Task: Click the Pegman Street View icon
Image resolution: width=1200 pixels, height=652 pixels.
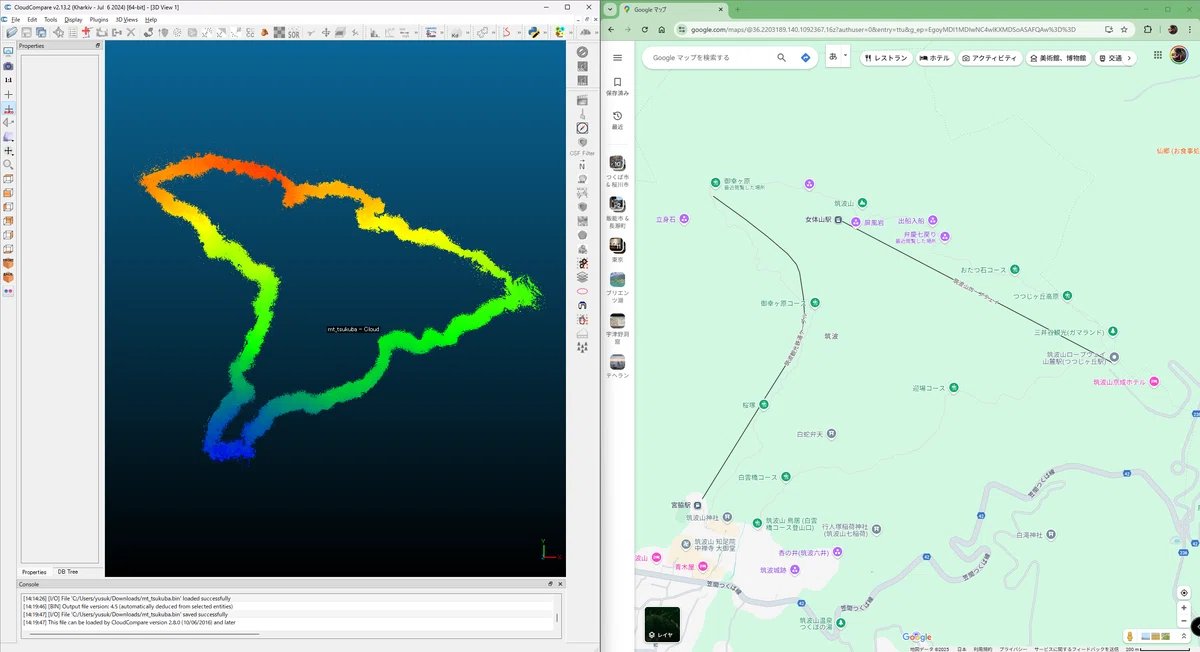Action: [1130, 636]
